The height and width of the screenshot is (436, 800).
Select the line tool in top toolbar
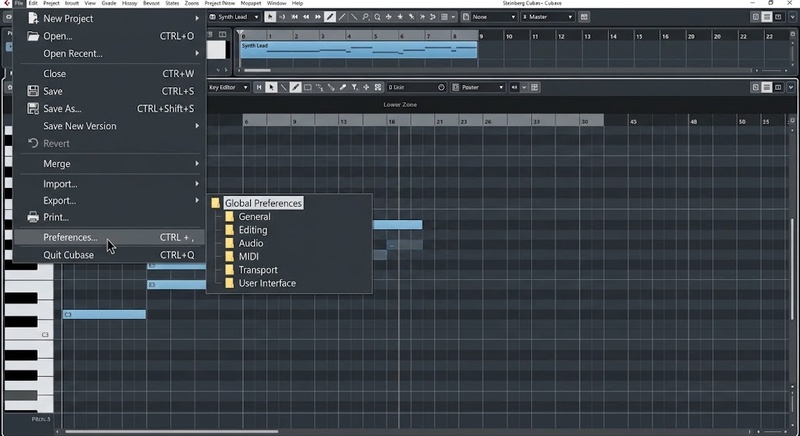[342, 17]
